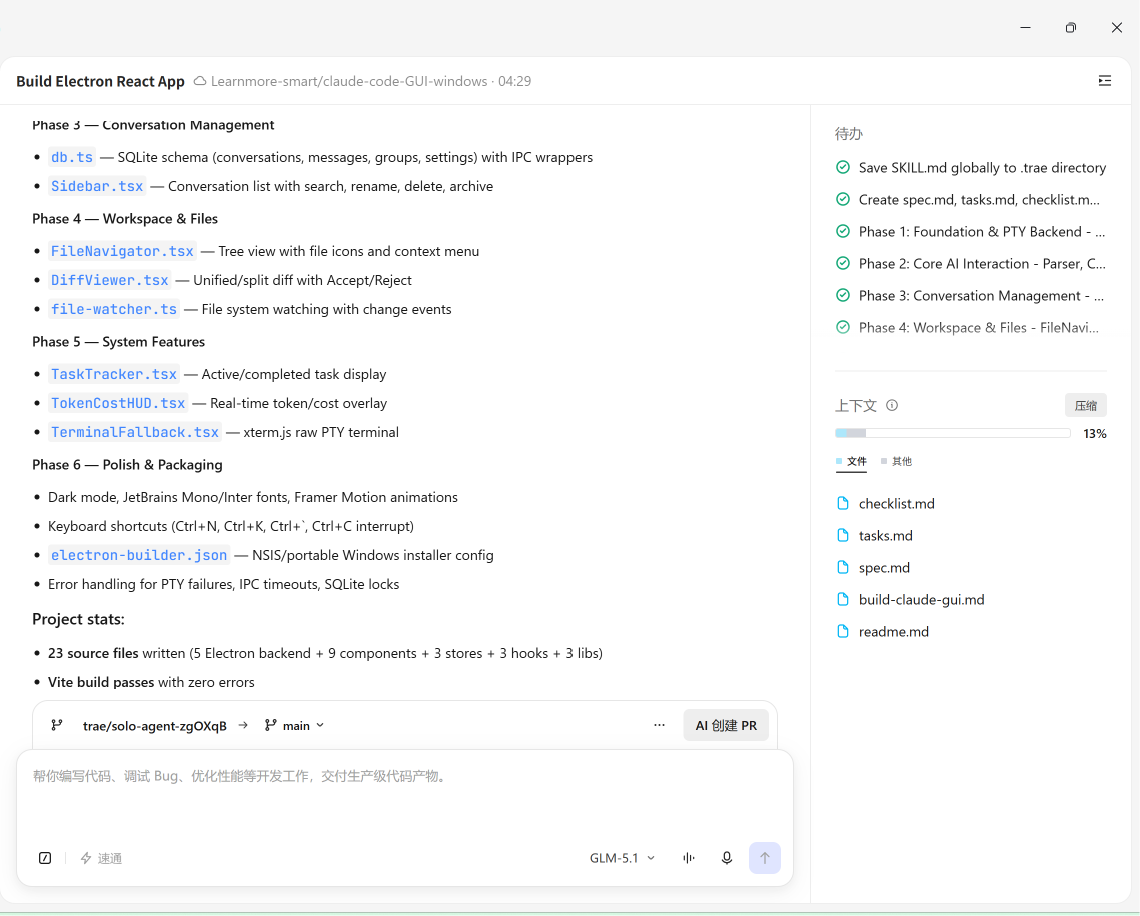Click the readme.md file icon
The height and width of the screenshot is (916, 1140).
tap(843, 631)
